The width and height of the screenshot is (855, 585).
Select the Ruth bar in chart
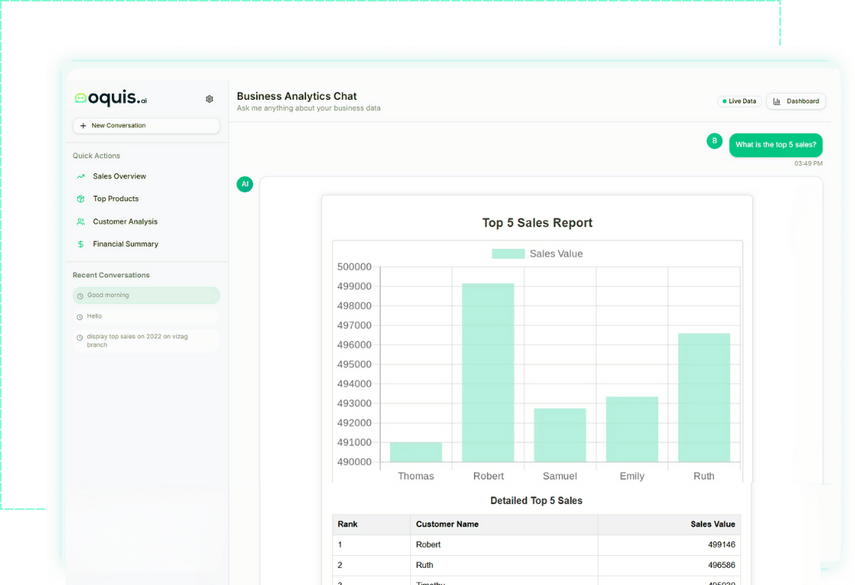[x=704, y=397]
